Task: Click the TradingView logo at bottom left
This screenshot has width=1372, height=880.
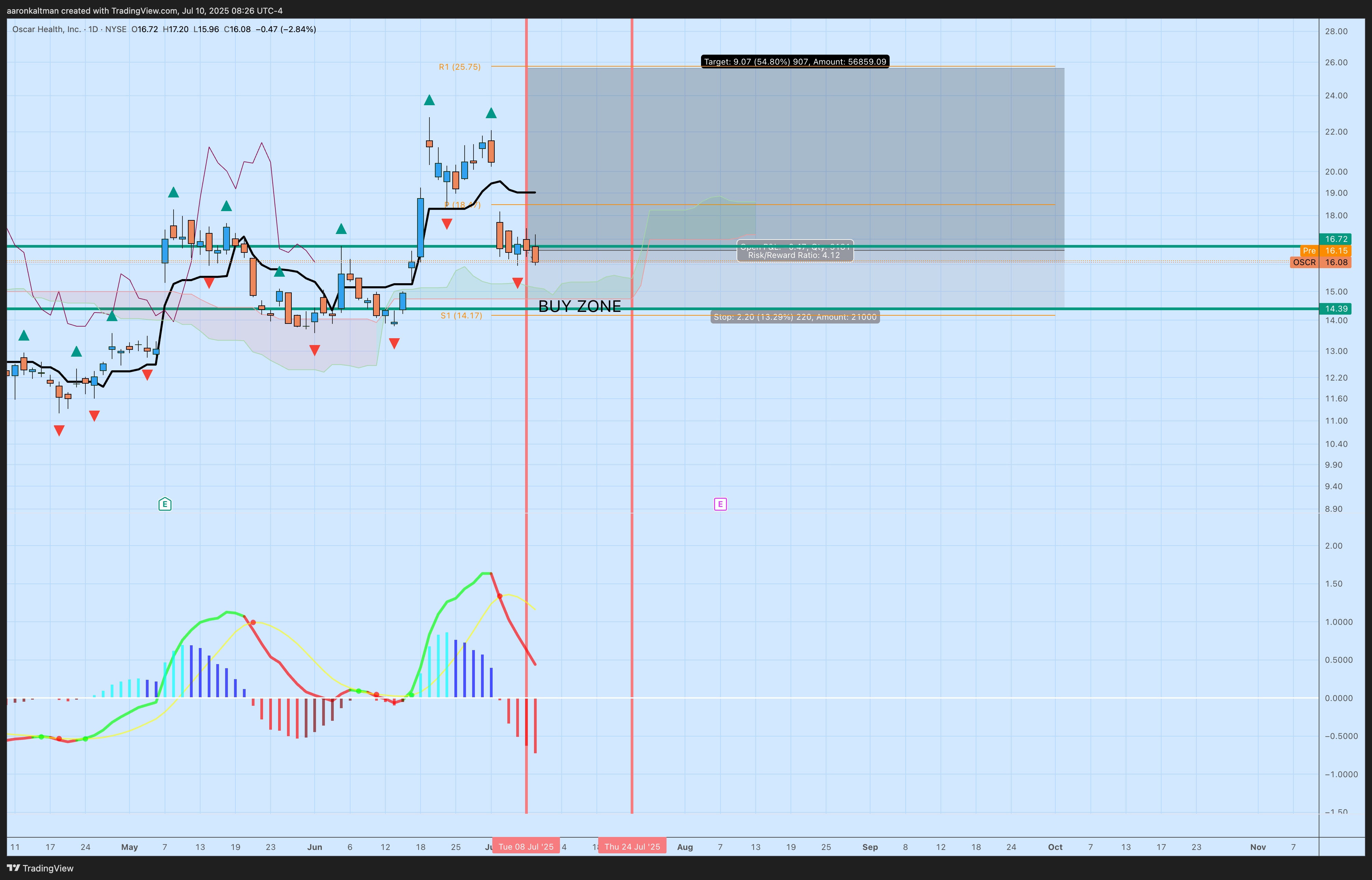Action: [41, 868]
